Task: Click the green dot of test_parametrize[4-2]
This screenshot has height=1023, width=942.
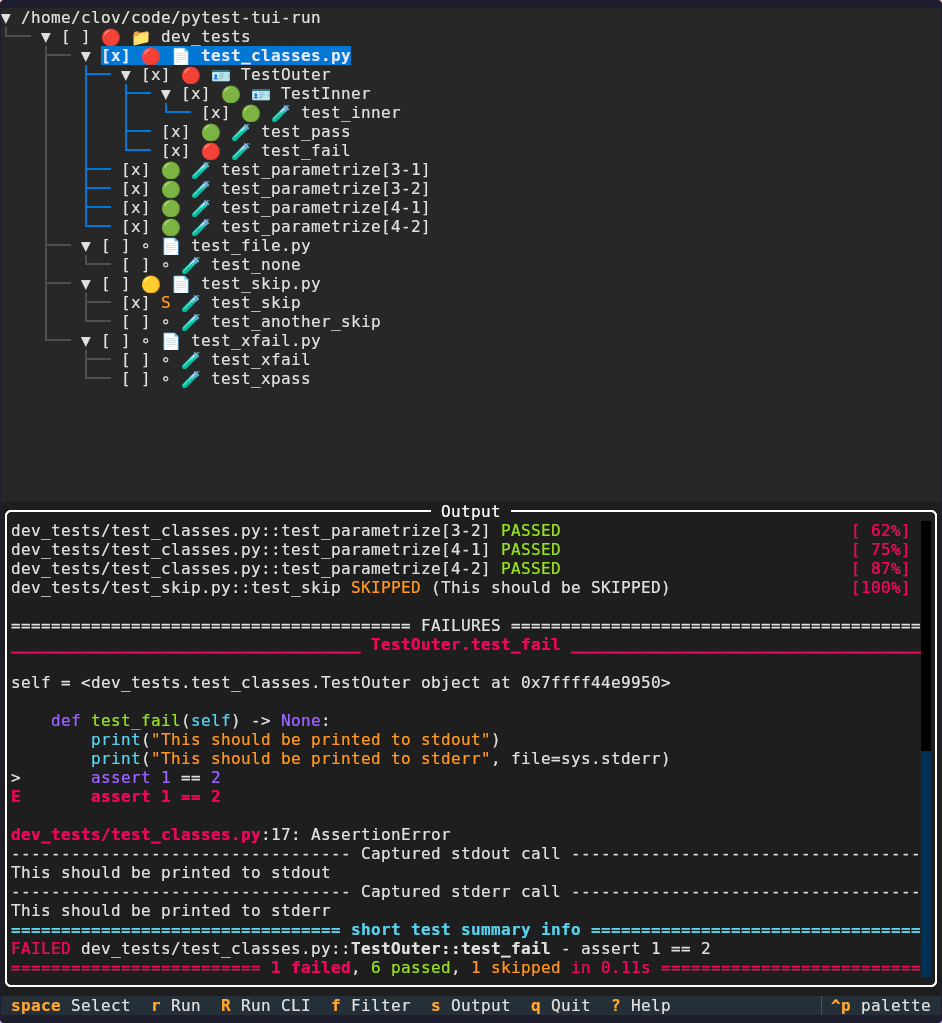Action: pyautogui.click(x=171, y=227)
